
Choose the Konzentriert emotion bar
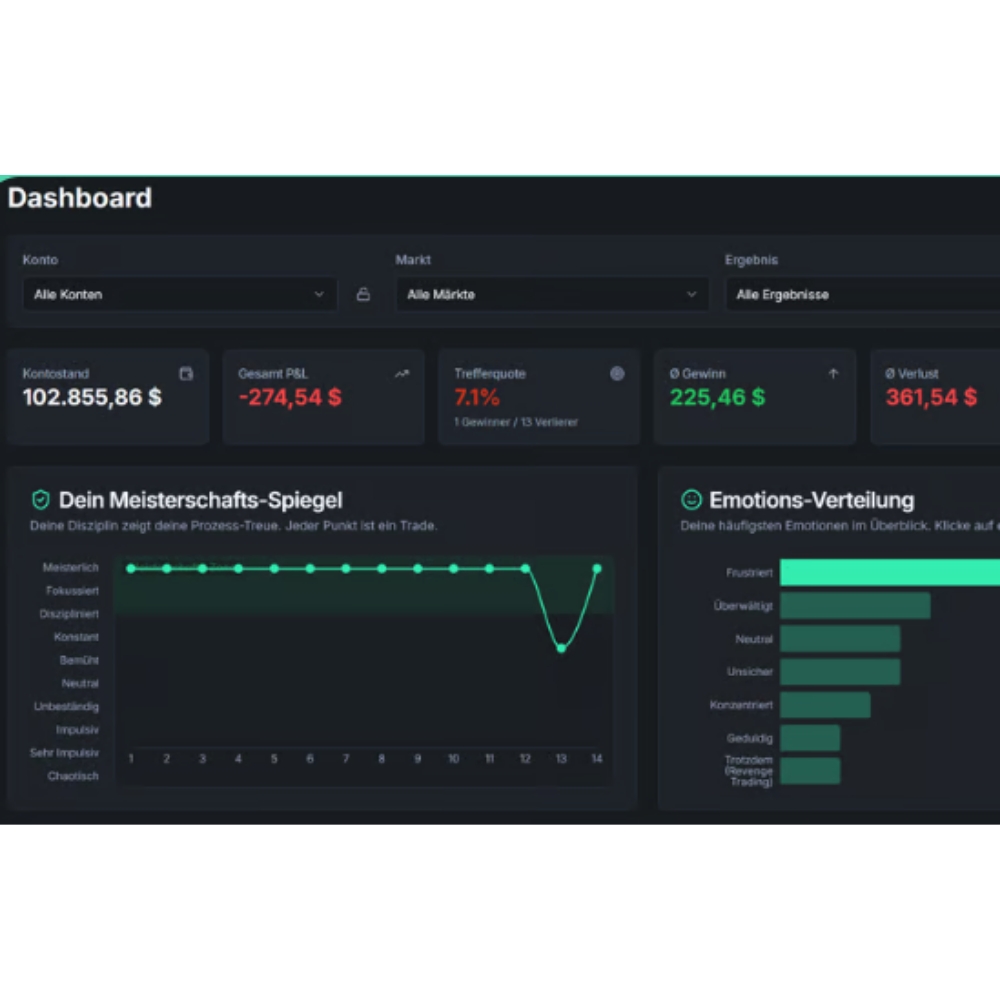[824, 705]
